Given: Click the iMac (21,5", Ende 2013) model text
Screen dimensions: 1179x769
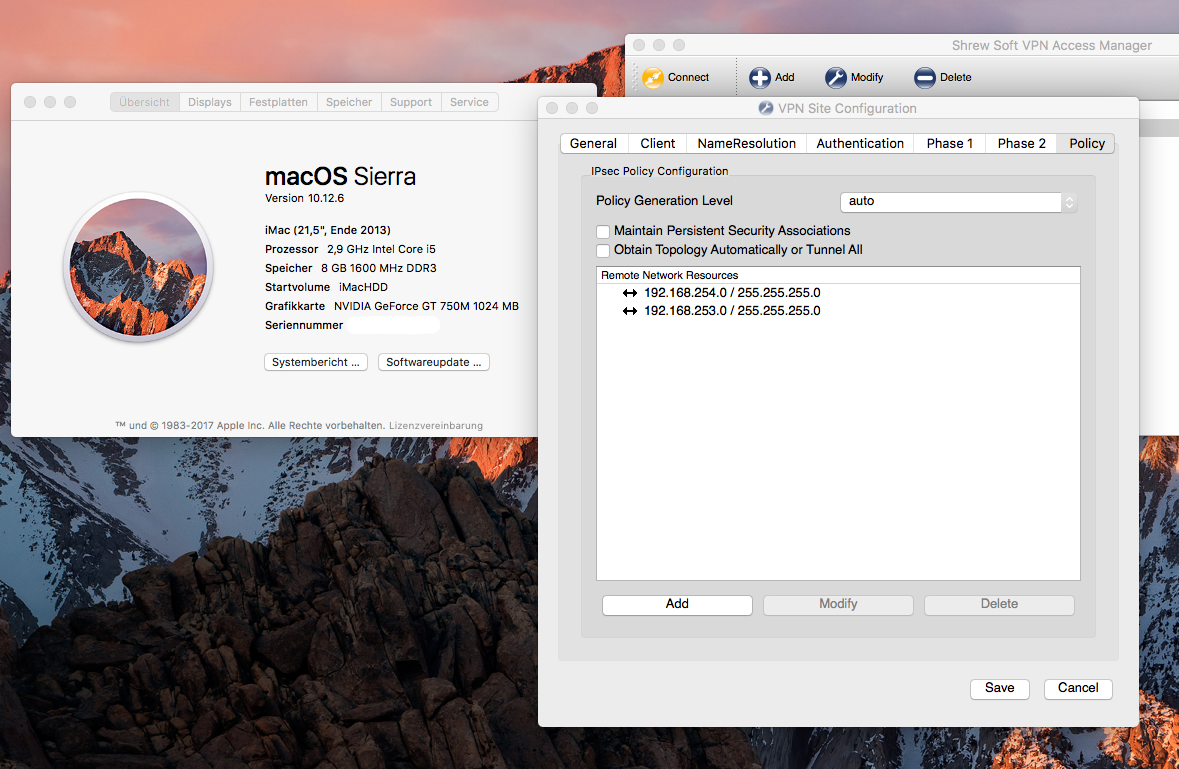Looking at the screenshot, I should pos(328,230).
